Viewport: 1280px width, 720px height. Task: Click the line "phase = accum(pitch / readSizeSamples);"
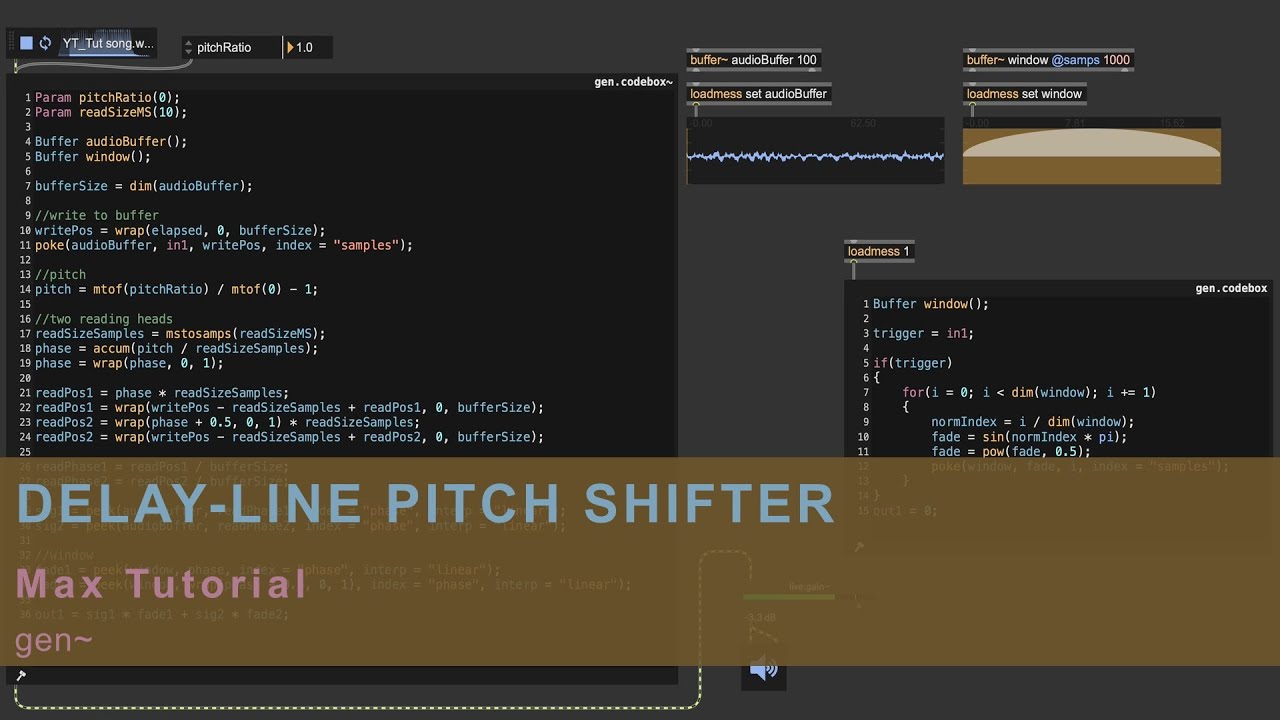pyautogui.click(x=176, y=348)
